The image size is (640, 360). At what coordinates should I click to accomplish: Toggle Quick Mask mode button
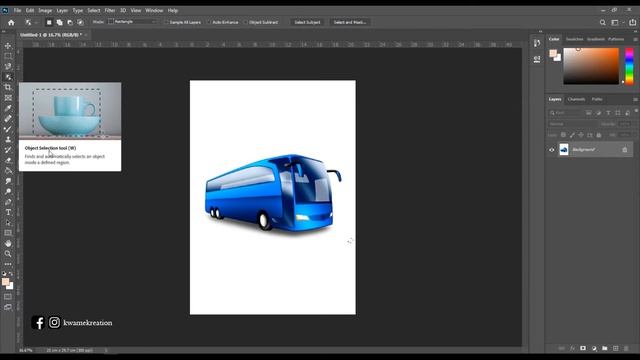8,297
